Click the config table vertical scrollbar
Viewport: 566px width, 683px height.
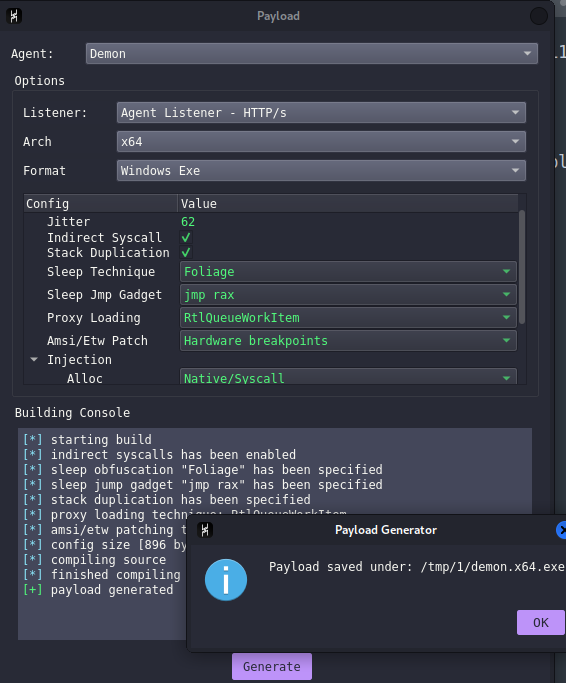pos(522,267)
